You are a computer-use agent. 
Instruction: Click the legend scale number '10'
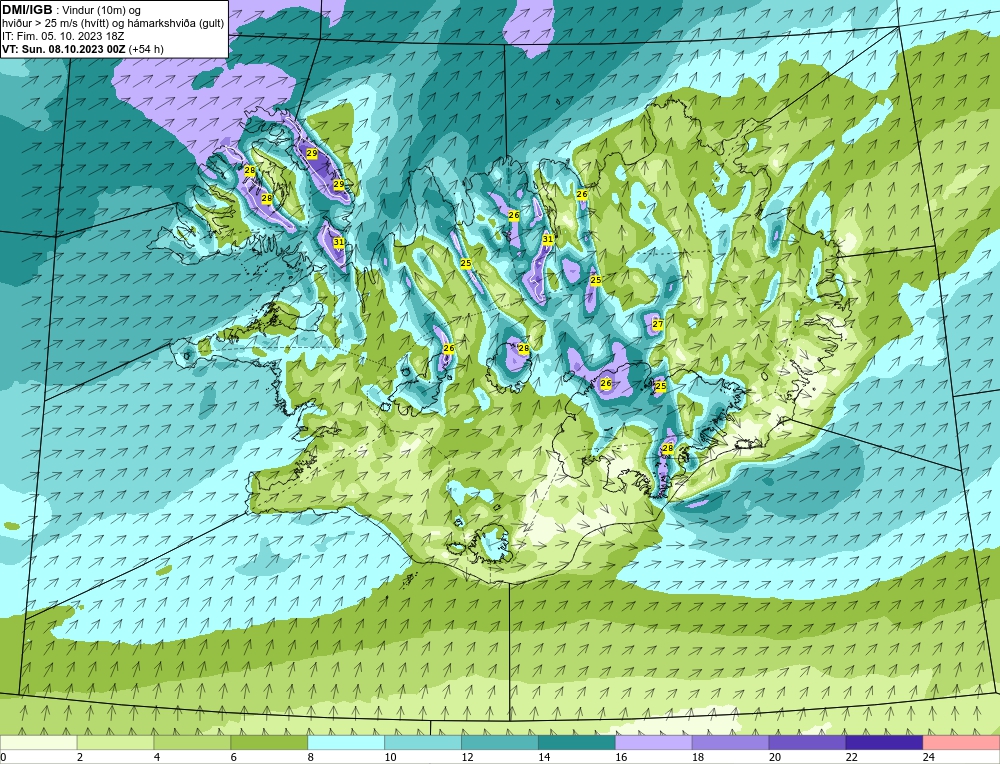pyautogui.click(x=390, y=757)
